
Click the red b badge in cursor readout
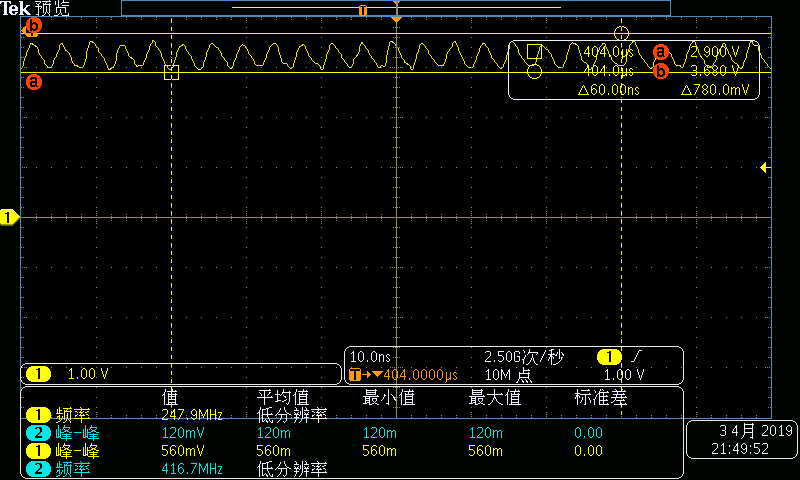click(661, 71)
